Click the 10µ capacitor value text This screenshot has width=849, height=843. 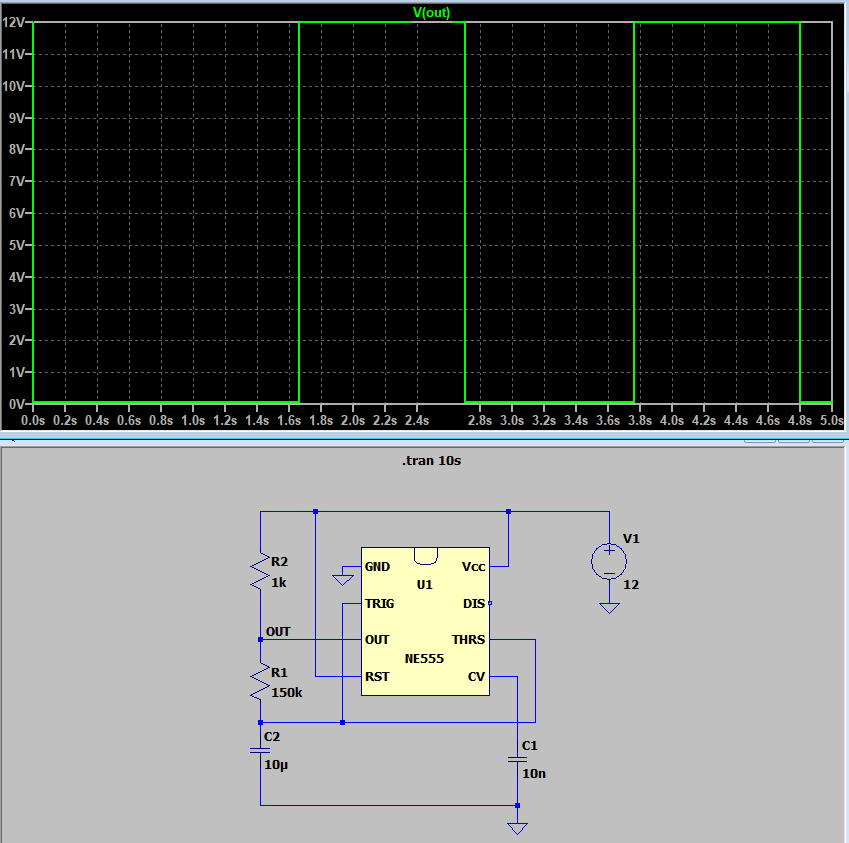coord(276,764)
